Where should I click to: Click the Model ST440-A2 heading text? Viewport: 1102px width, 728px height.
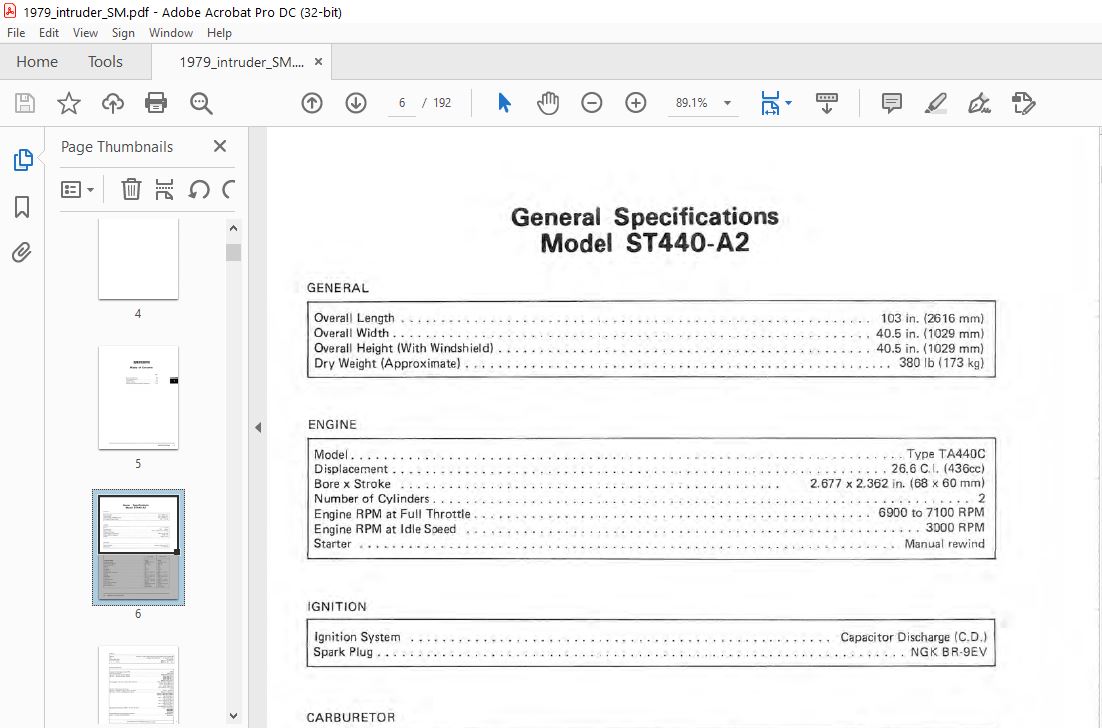[x=644, y=243]
